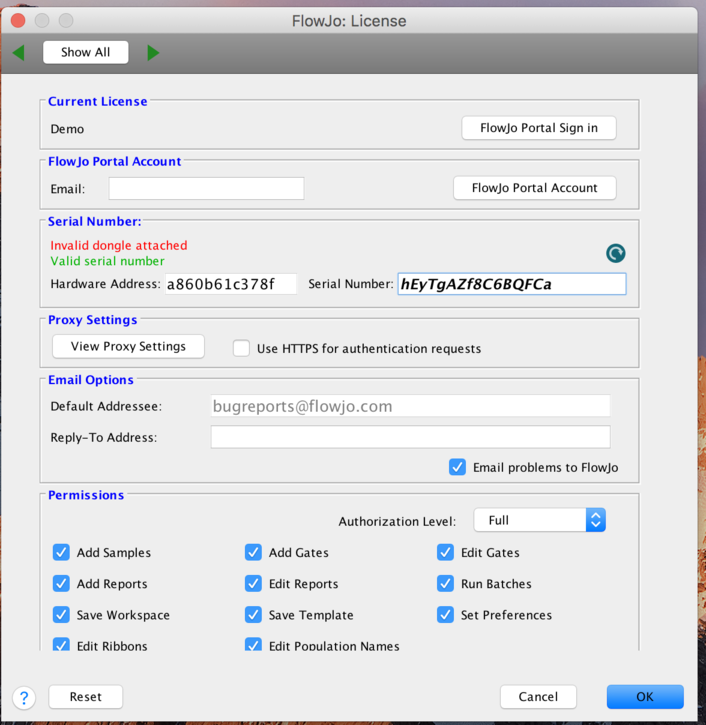Uncheck the Edit Gates permission

tap(445, 552)
